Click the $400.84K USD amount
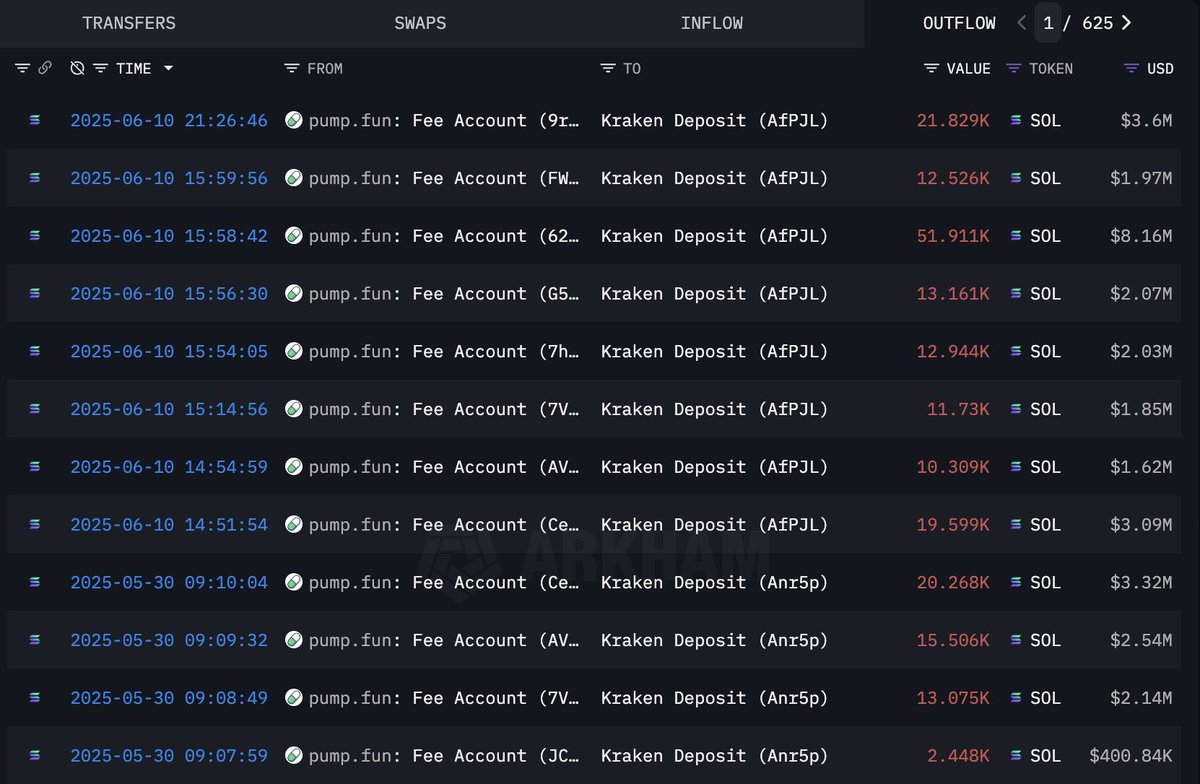This screenshot has height=784, width=1200. point(1131,756)
